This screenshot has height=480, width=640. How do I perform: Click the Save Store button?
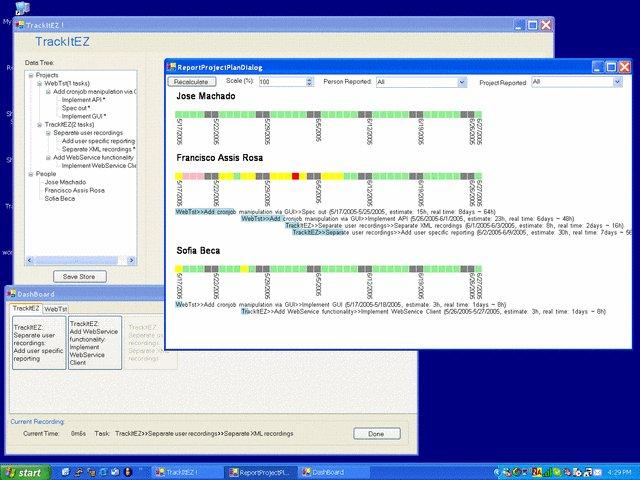78,275
